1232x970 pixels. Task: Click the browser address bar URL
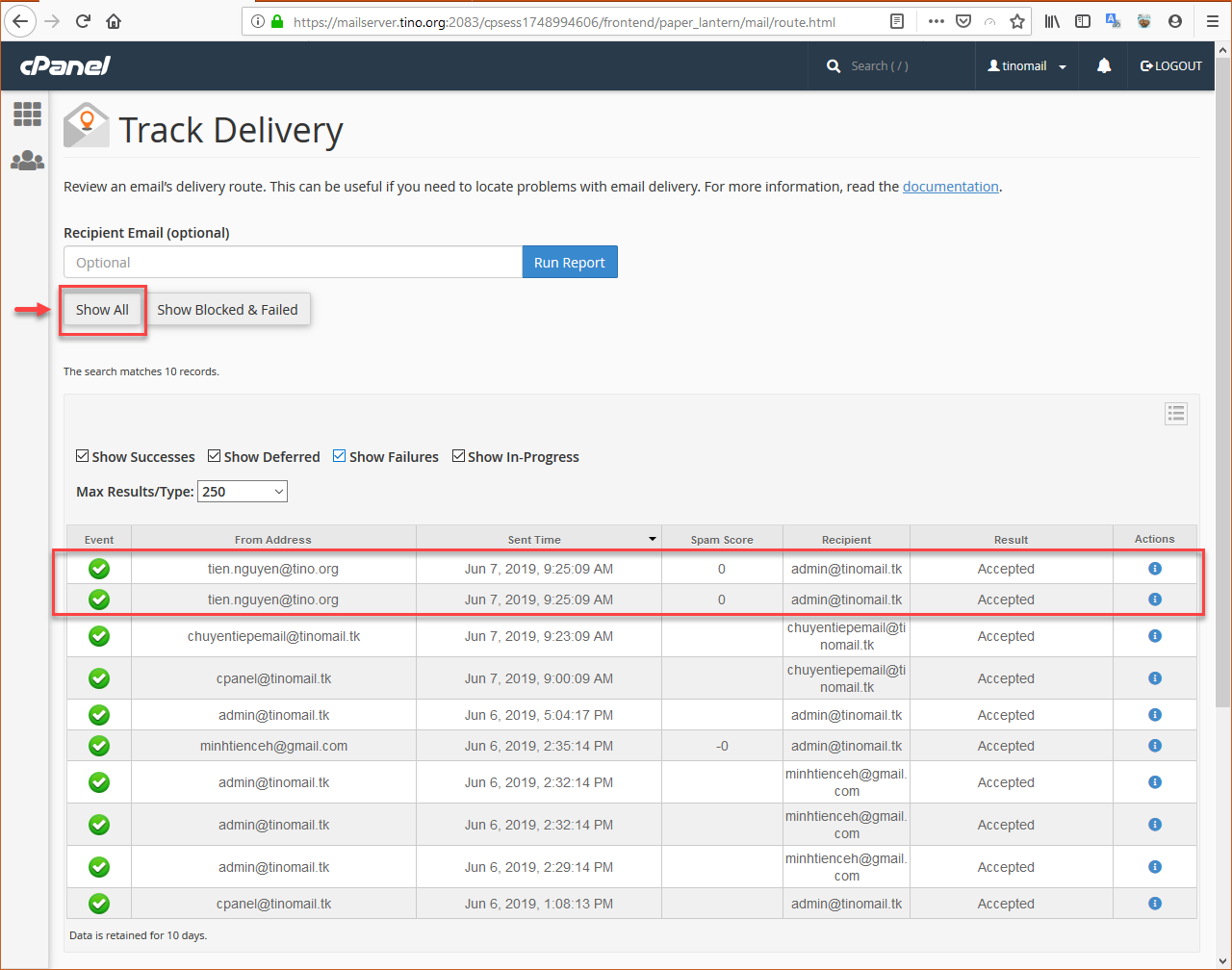(564, 21)
